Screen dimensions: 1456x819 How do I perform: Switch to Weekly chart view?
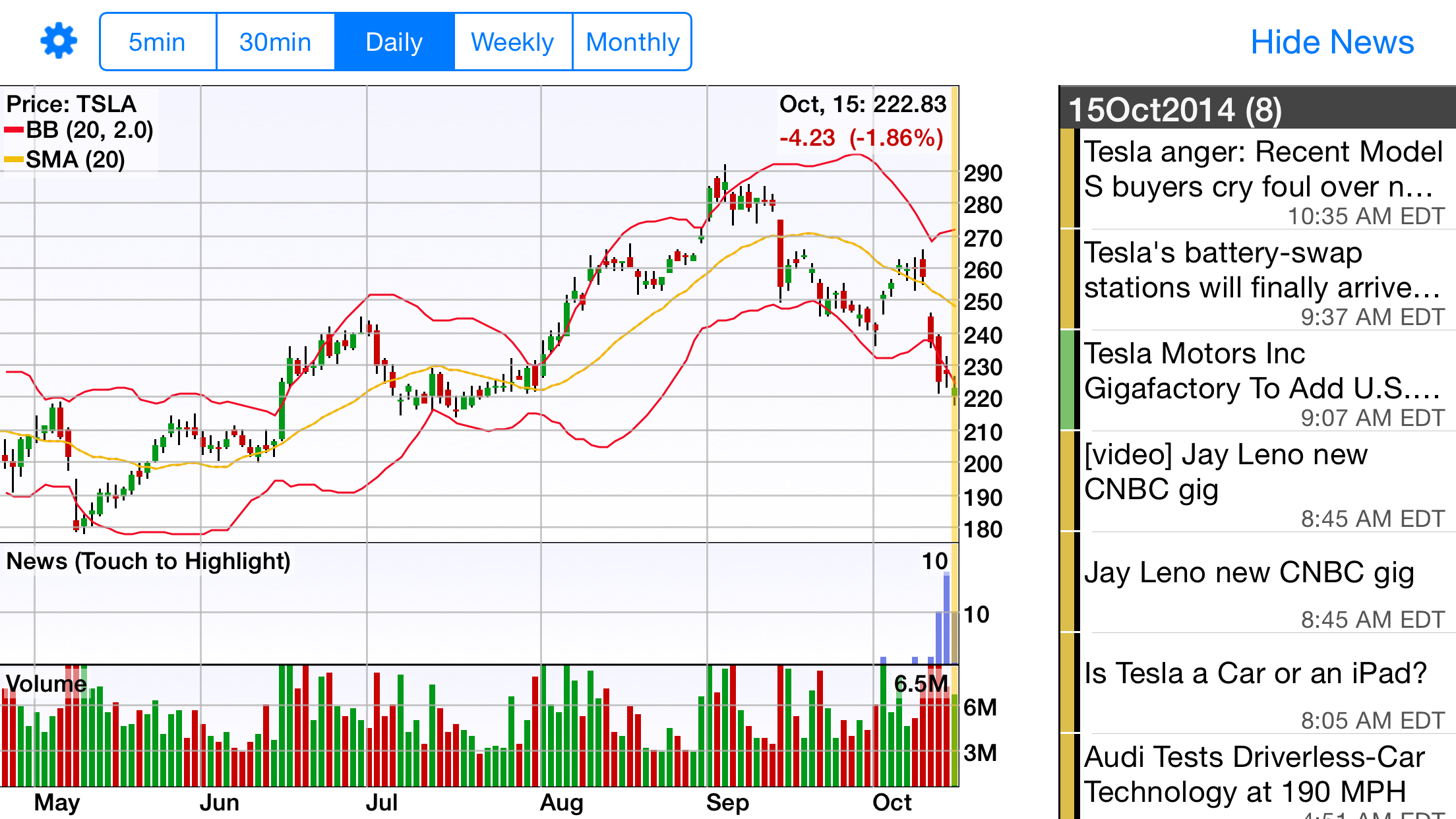pyautogui.click(x=512, y=42)
